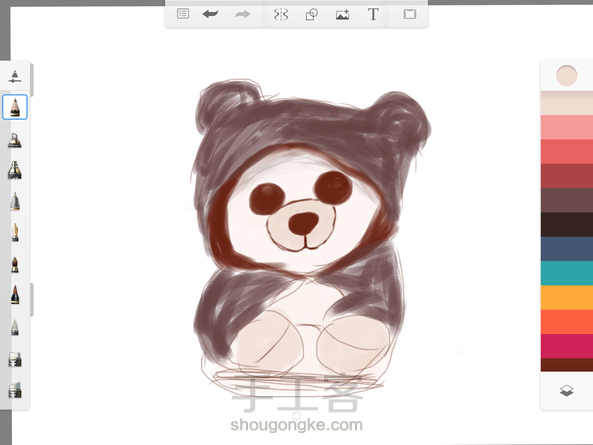
Task: Click the brush panel scrollbar
Action: (32, 80)
